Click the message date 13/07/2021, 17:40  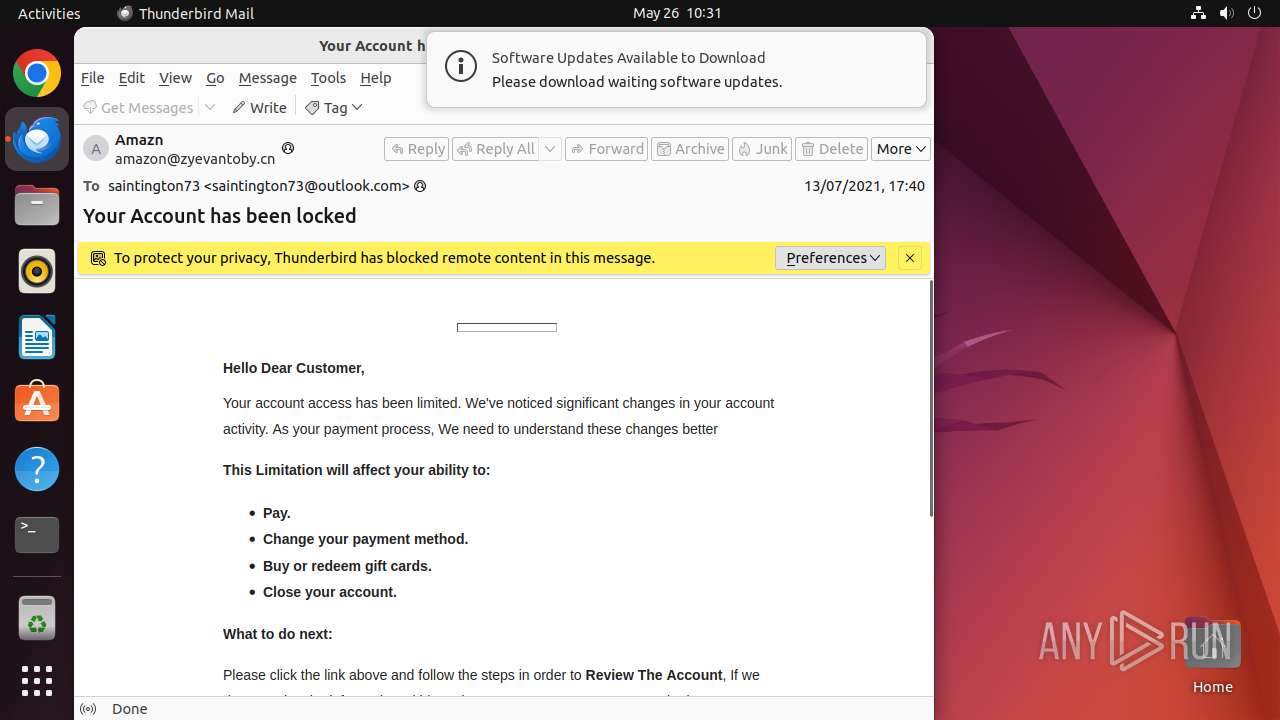[864, 186]
